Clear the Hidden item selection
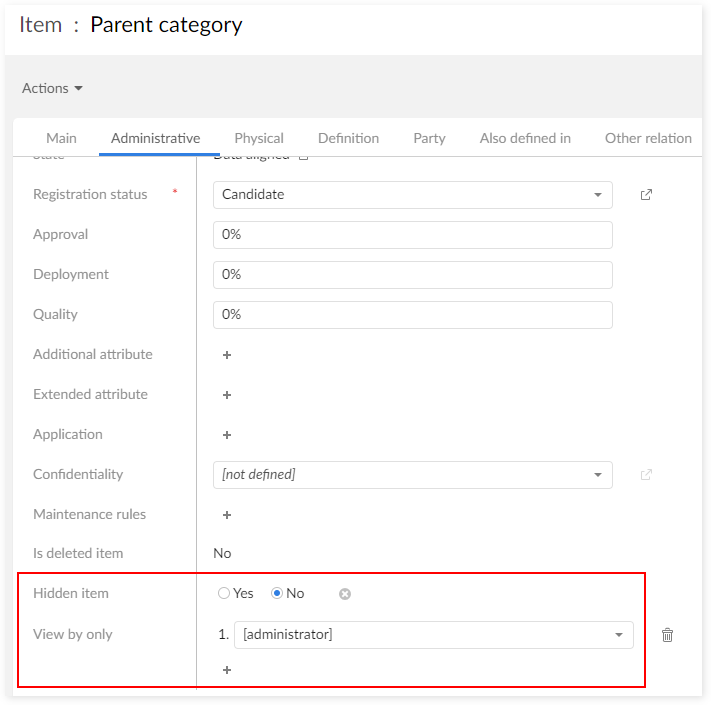711x705 pixels. [345, 594]
